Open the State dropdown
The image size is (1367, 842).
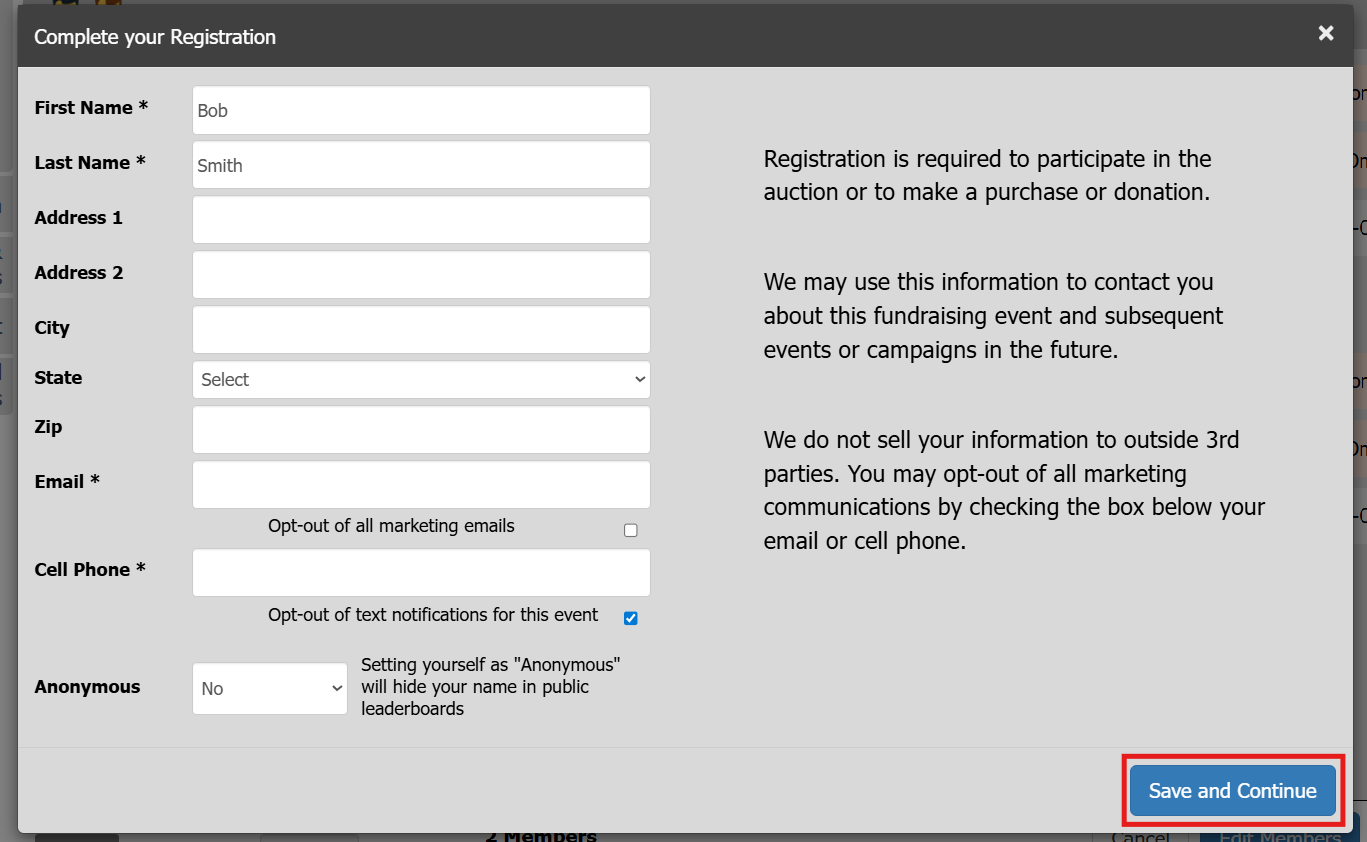click(x=421, y=380)
